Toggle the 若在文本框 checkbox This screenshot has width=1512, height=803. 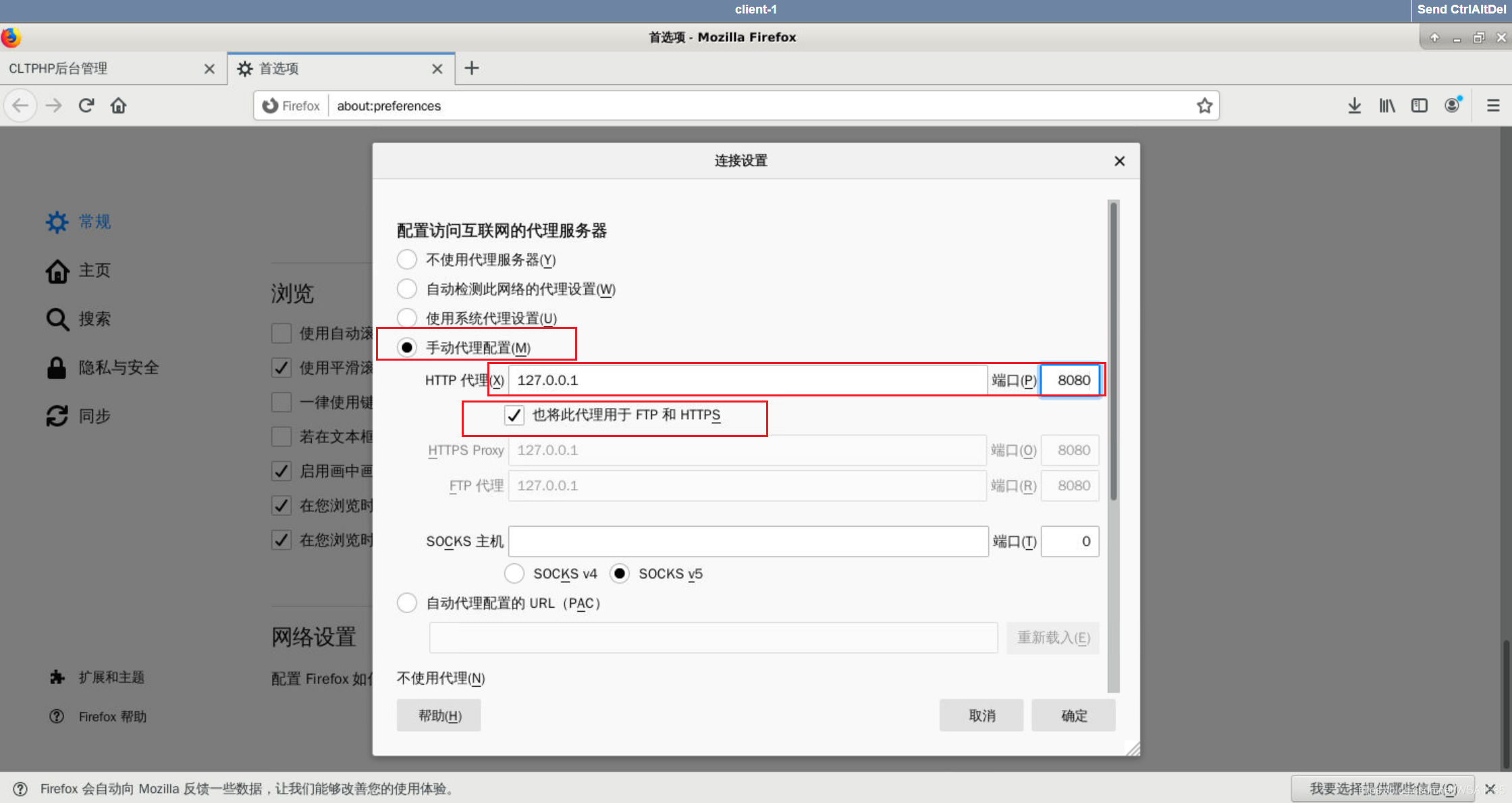pyautogui.click(x=281, y=436)
